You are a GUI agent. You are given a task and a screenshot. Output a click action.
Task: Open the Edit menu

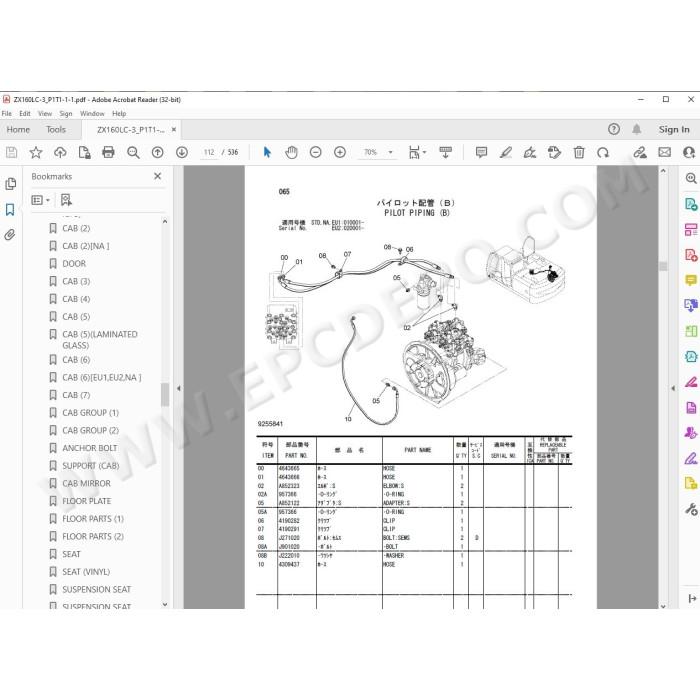25,114
